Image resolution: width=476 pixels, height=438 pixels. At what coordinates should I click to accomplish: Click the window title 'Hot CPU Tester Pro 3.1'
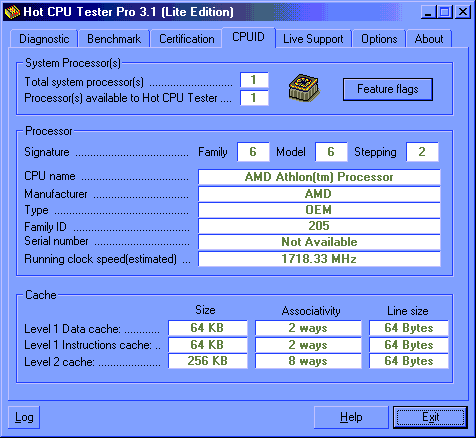pos(90,12)
